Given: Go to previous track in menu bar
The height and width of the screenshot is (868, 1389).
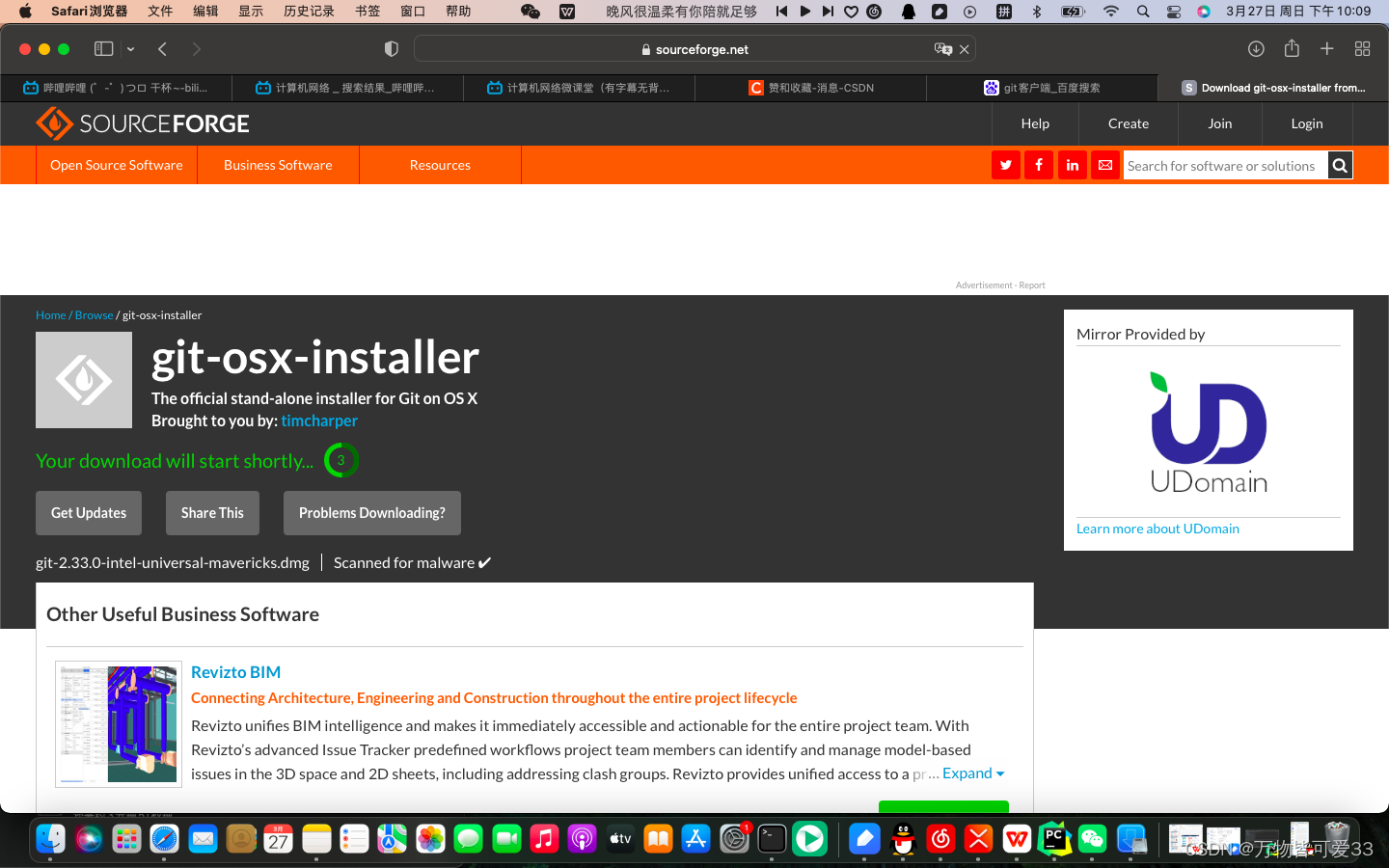Looking at the screenshot, I should tap(781, 12).
